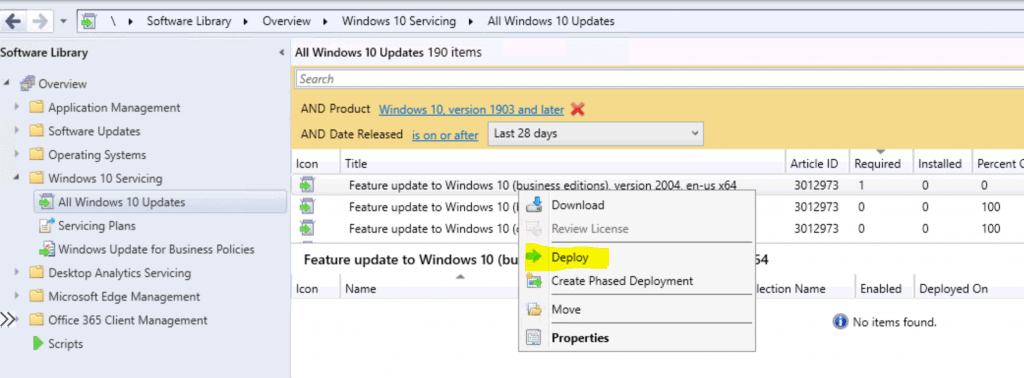Select Servicing Plans tree node
The image size is (1024, 378).
97,225
